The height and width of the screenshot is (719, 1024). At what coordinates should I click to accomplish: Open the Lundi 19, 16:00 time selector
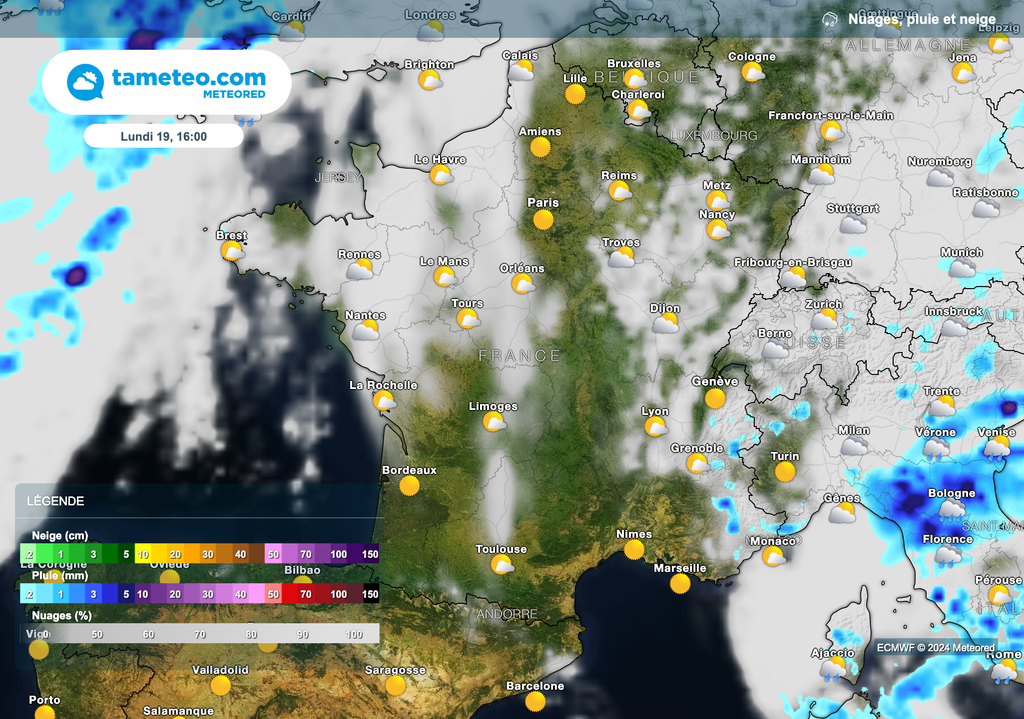[x=162, y=136]
